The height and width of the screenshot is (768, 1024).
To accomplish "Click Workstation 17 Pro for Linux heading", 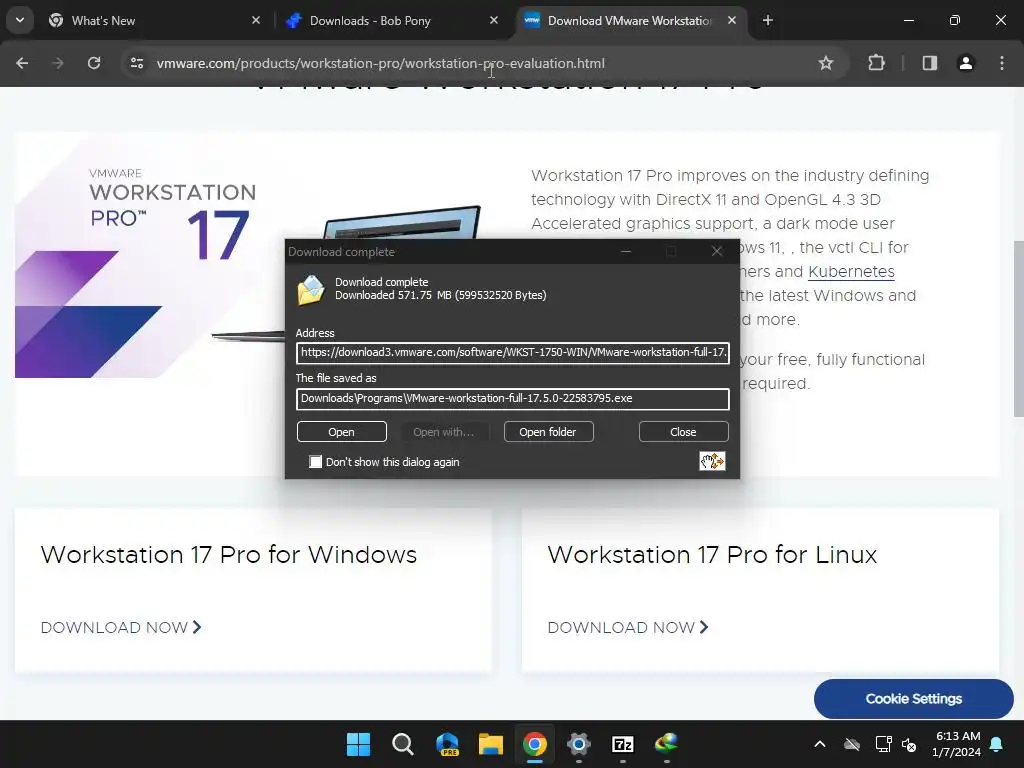I will 712,554.
